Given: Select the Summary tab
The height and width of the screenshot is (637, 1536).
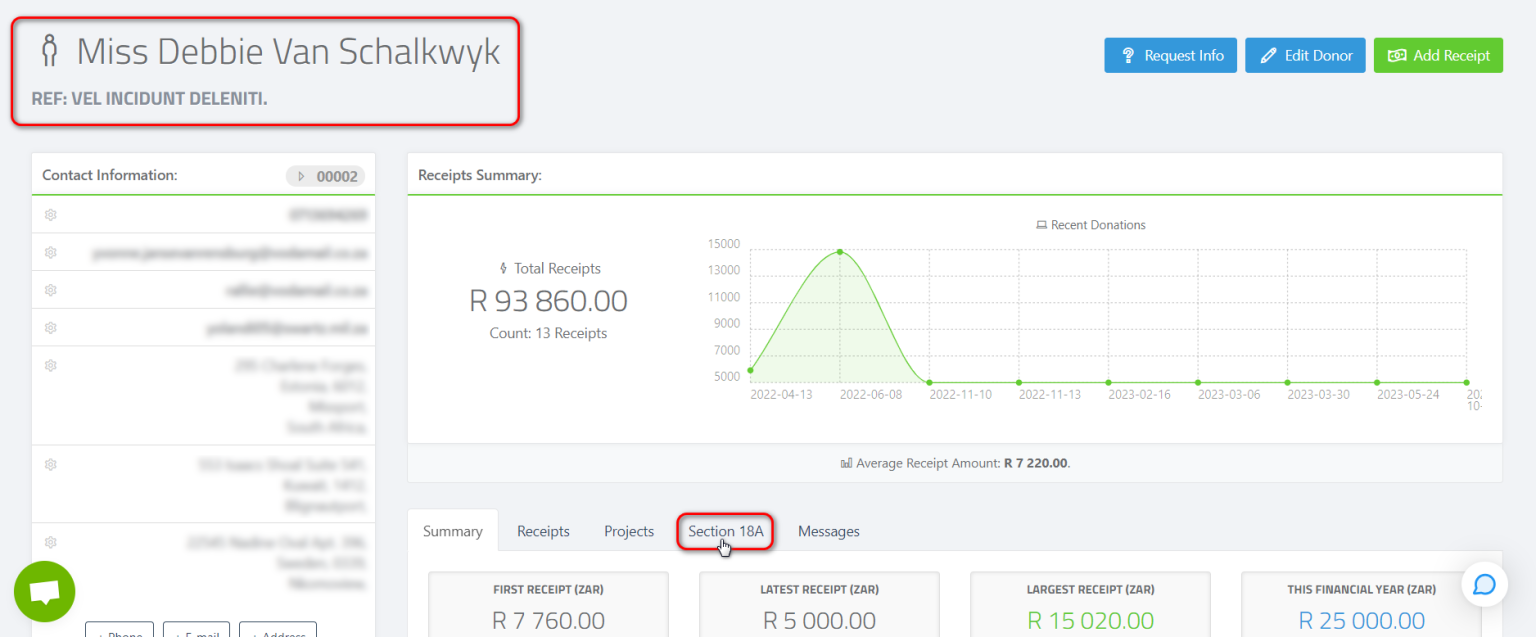Looking at the screenshot, I should 452,531.
